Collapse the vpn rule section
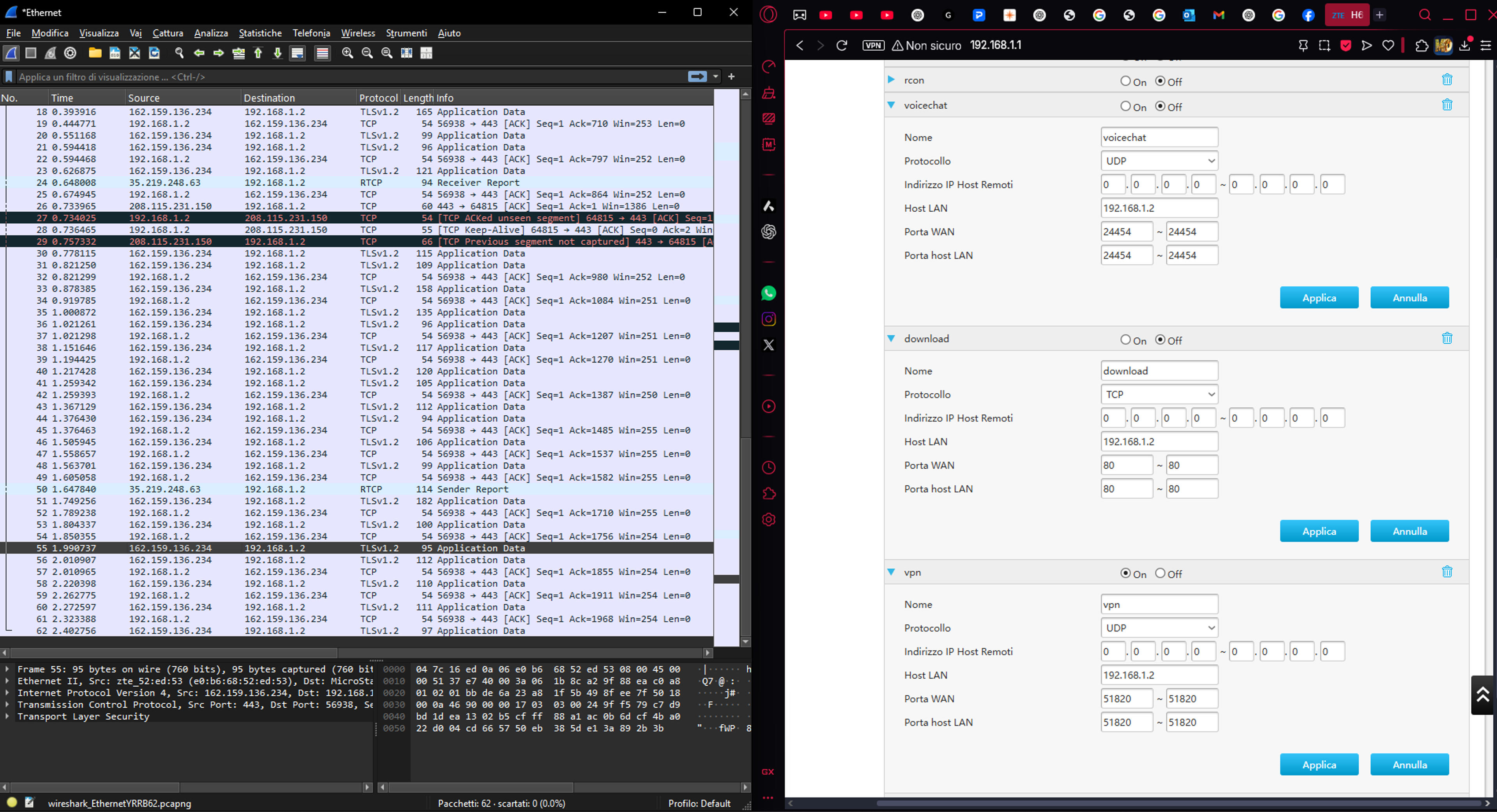The width and height of the screenshot is (1497, 812). pyautogui.click(x=891, y=572)
